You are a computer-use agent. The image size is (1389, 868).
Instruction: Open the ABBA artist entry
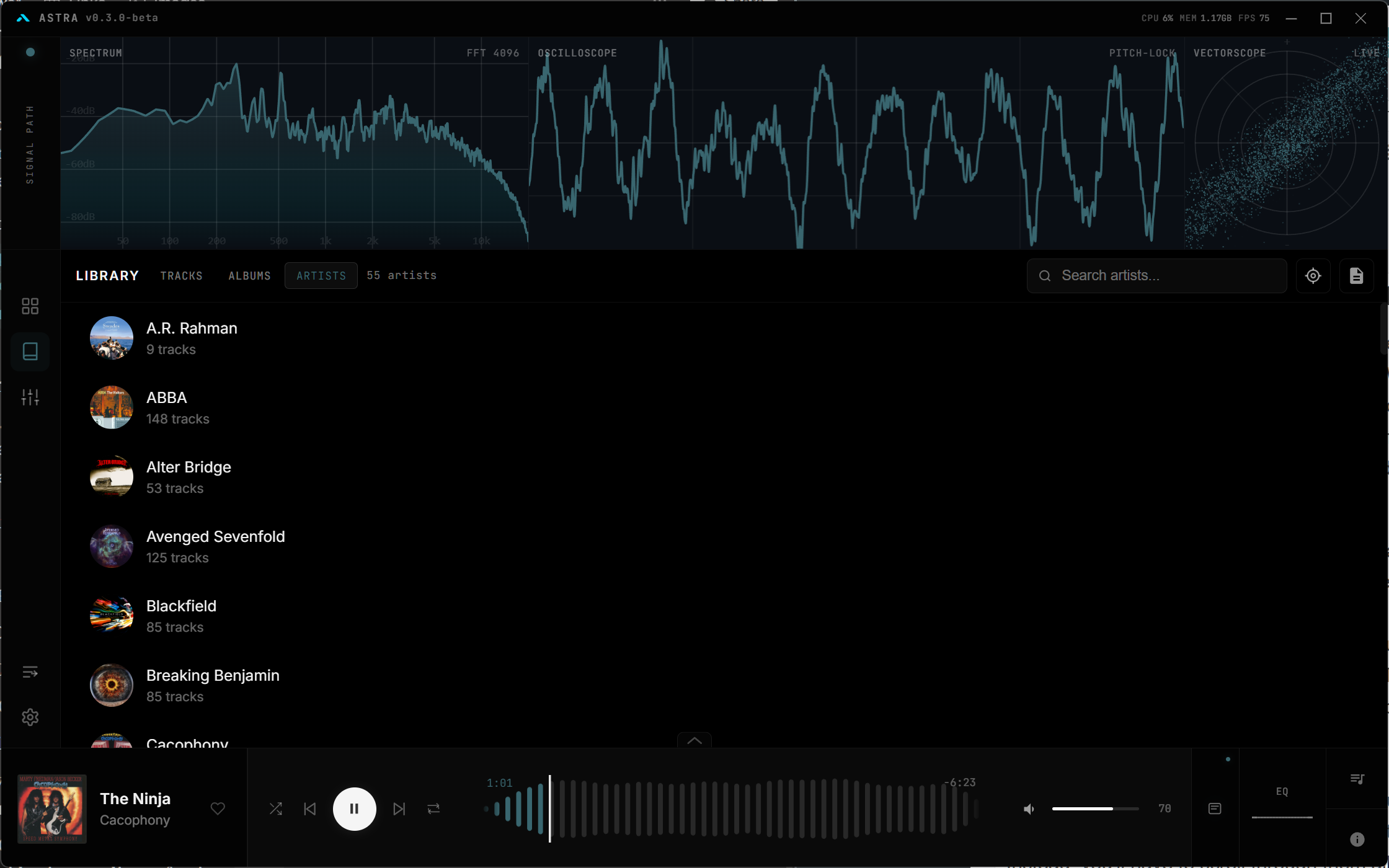pyautogui.click(x=166, y=407)
